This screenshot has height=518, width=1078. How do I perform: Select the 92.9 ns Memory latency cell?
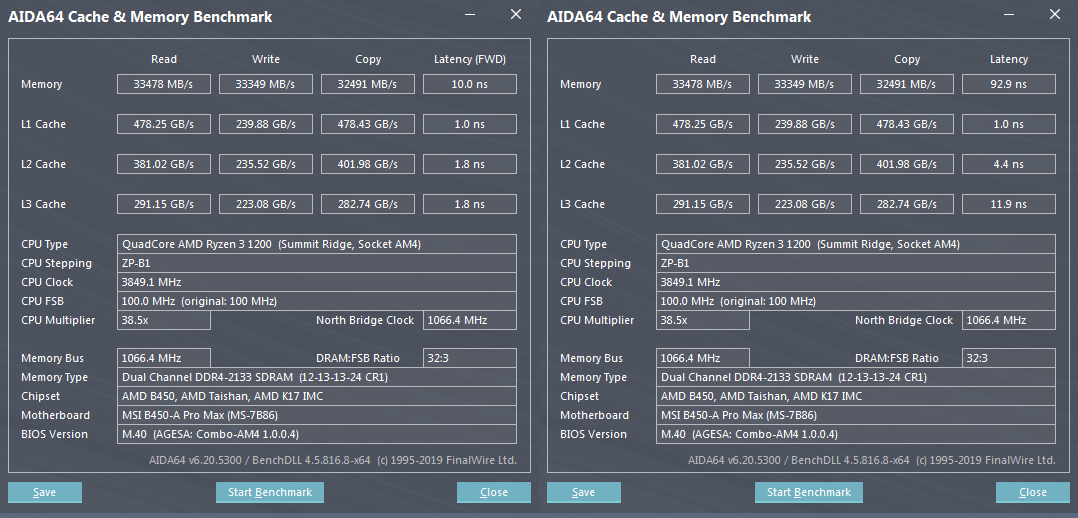tap(1009, 84)
